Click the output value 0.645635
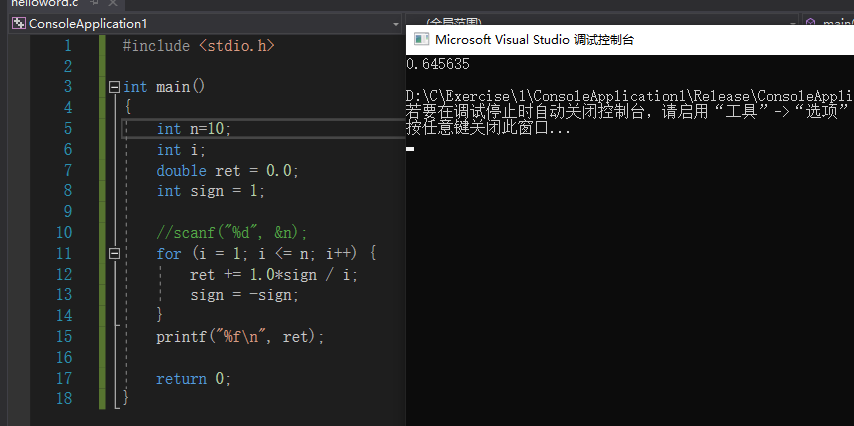 point(438,64)
